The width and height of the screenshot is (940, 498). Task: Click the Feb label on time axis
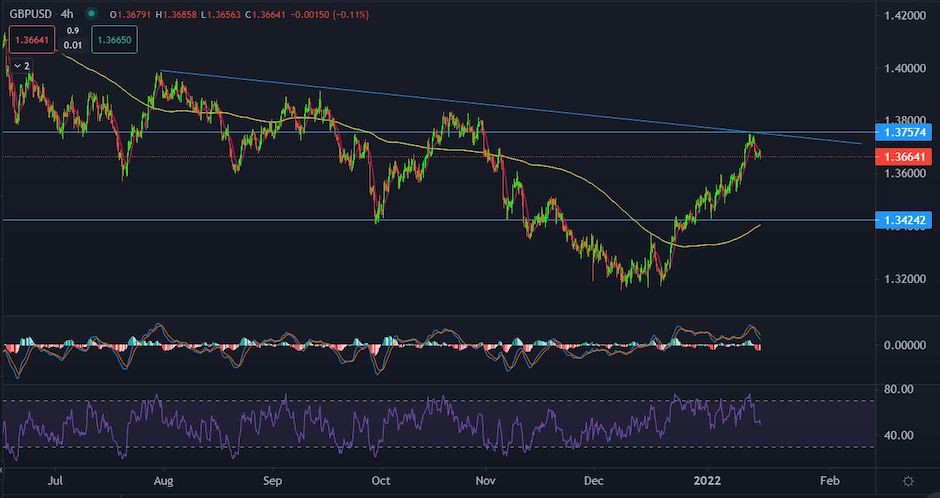pos(828,481)
